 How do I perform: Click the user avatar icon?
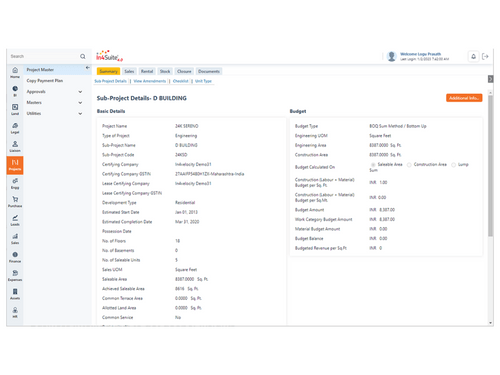click(392, 56)
